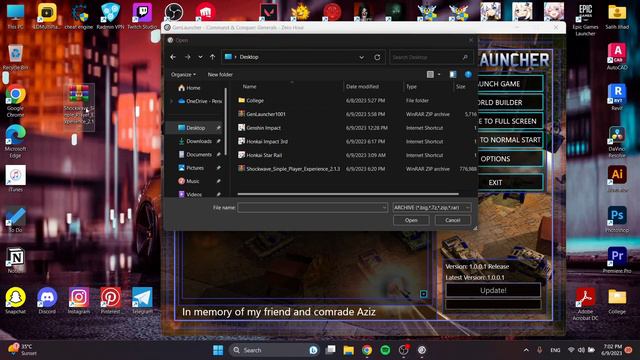The width and height of the screenshot is (640, 360).
Task: Click the Cancel button
Action: click(453, 220)
